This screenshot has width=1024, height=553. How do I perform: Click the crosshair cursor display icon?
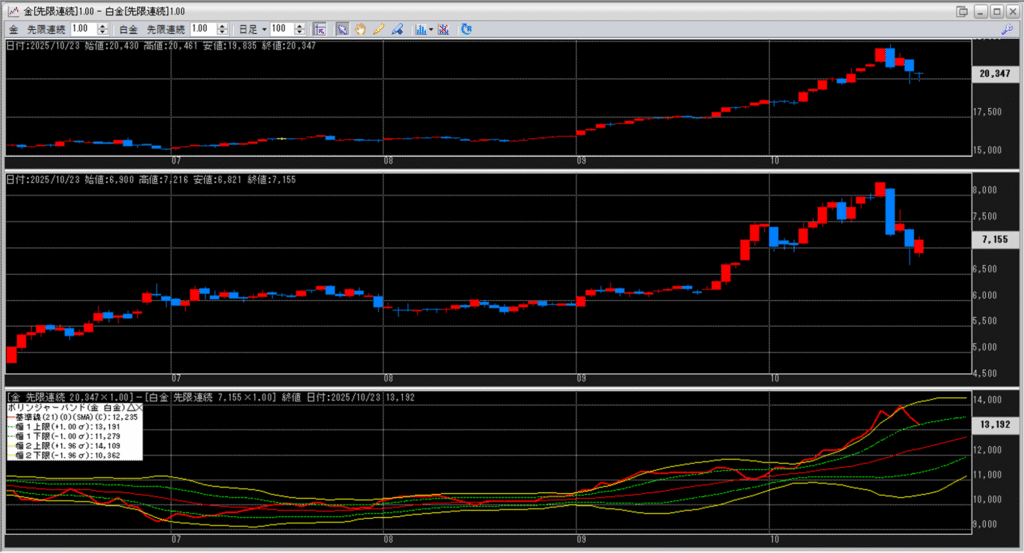[x=319, y=29]
